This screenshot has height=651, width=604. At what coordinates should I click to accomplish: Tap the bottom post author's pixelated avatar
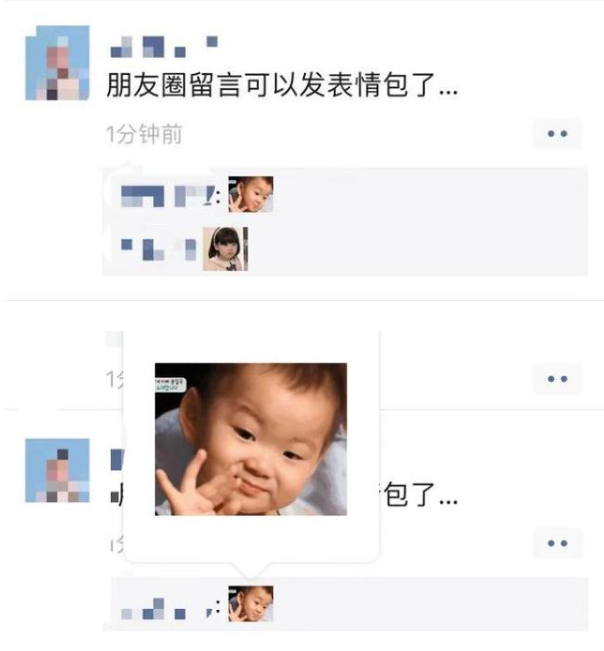click(57, 470)
